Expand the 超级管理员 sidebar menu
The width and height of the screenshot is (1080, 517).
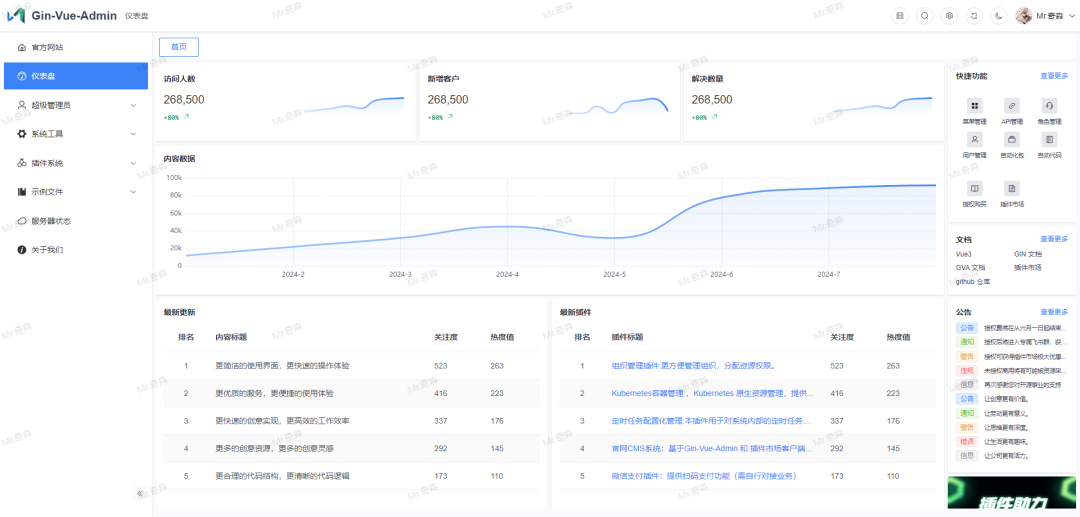[75, 105]
